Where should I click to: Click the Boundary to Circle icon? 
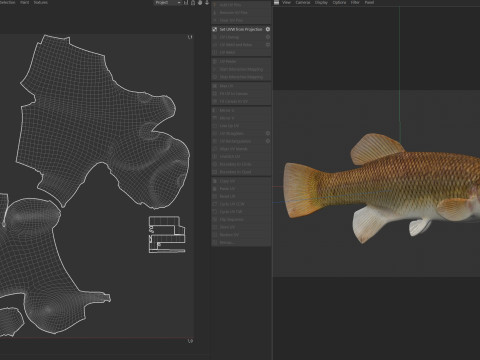pos(215,164)
